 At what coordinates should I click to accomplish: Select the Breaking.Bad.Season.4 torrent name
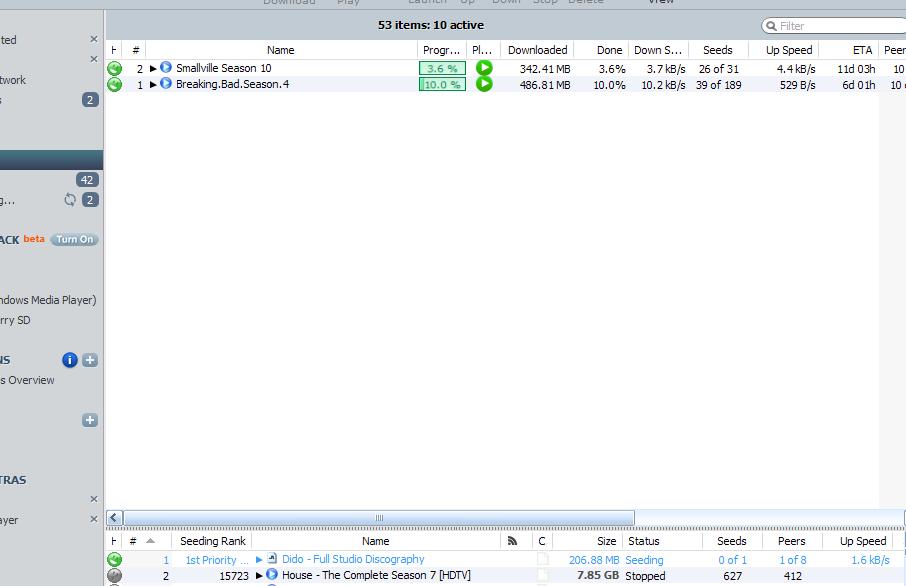(232, 84)
